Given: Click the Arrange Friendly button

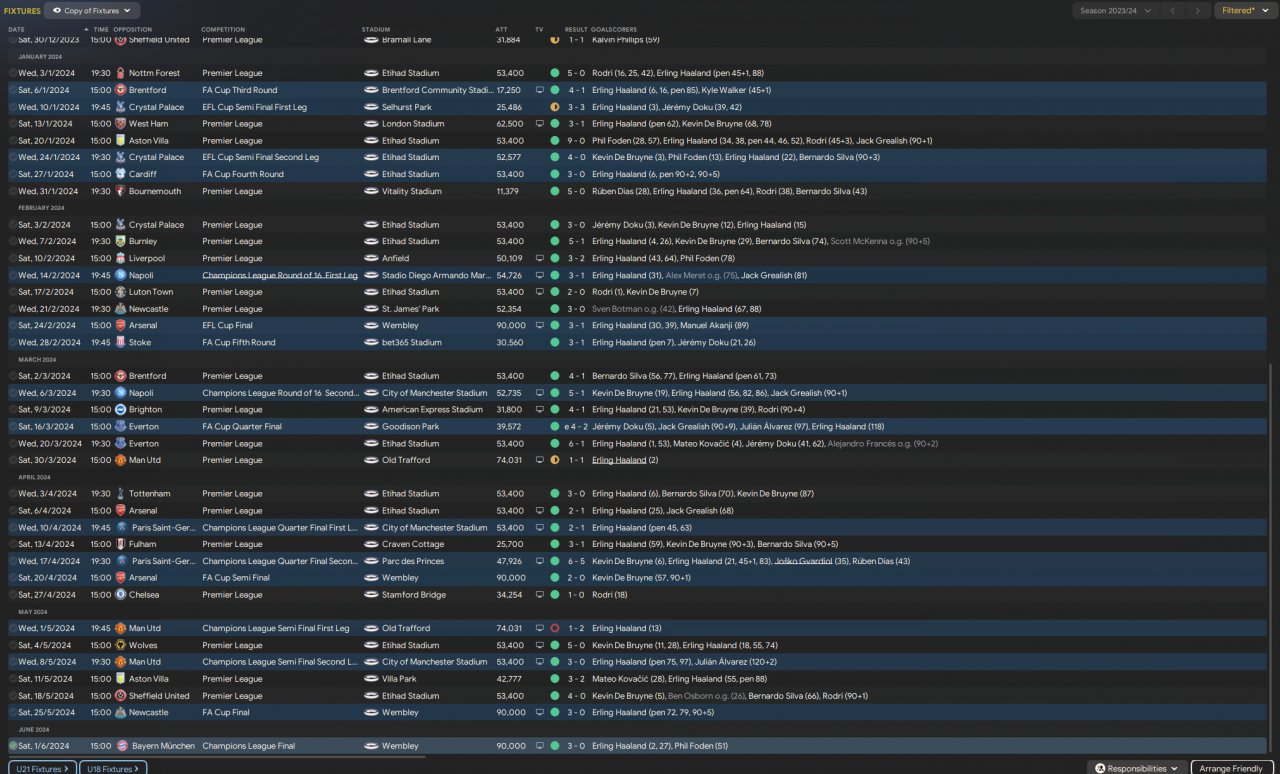Looking at the screenshot, I should pos(1232,768).
